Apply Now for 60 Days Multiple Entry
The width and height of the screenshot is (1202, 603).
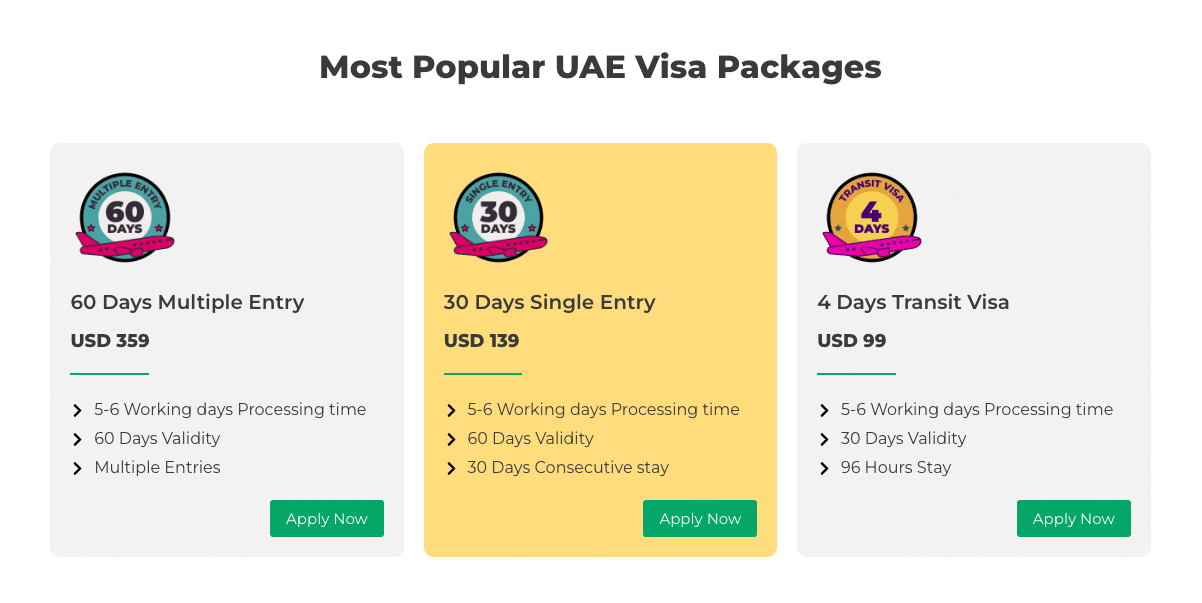click(327, 519)
